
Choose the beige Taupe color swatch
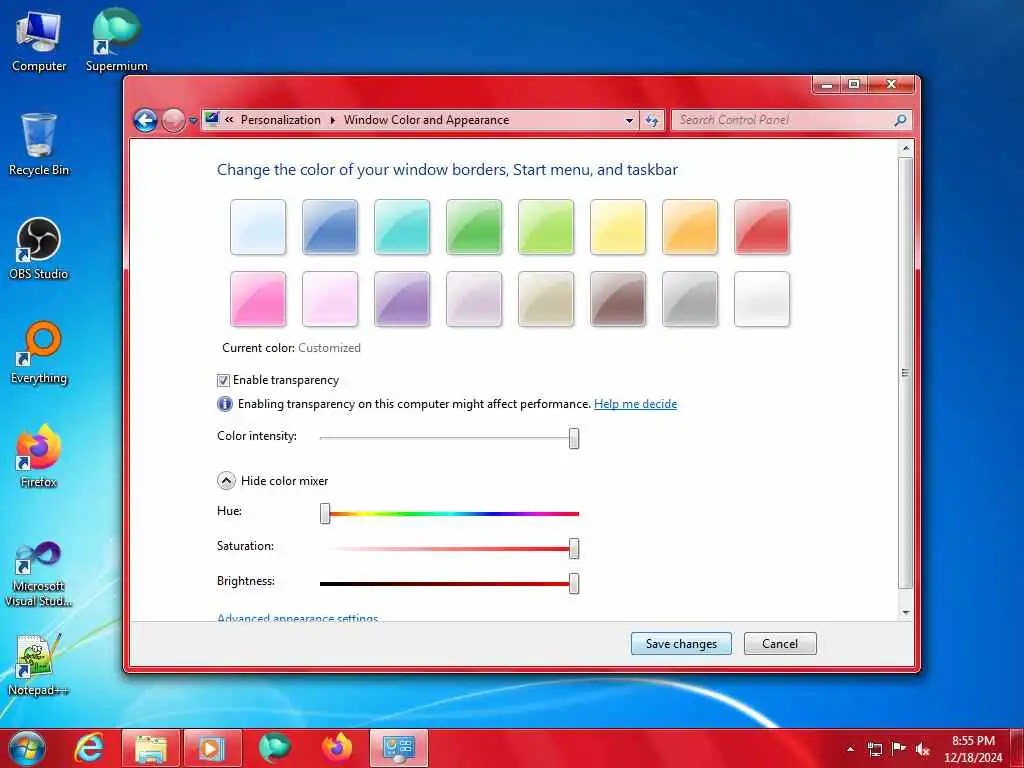(x=546, y=299)
